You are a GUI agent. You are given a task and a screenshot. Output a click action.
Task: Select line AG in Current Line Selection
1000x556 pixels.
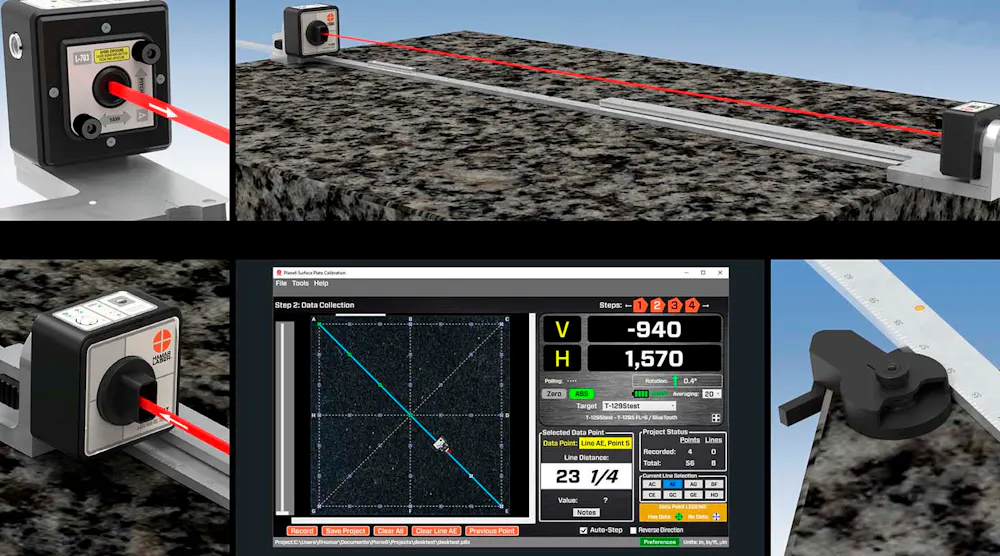coord(693,485)
